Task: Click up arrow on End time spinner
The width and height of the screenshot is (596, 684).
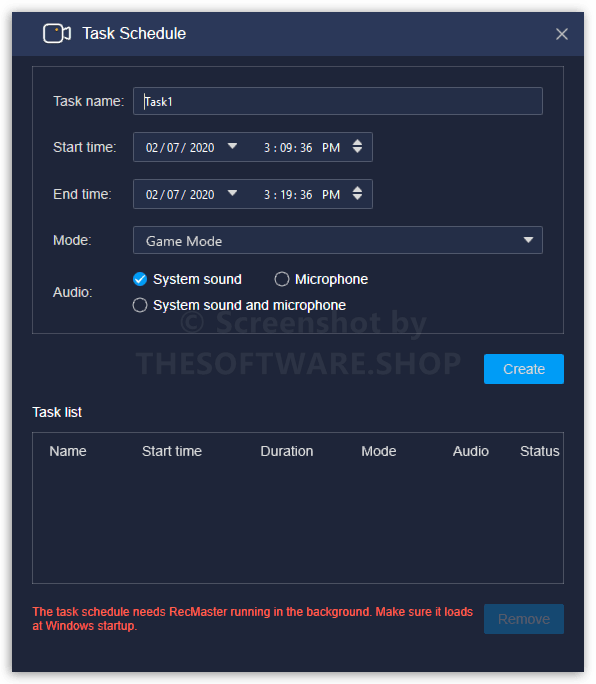Action: pyautogui.click(x=357, y=189)
